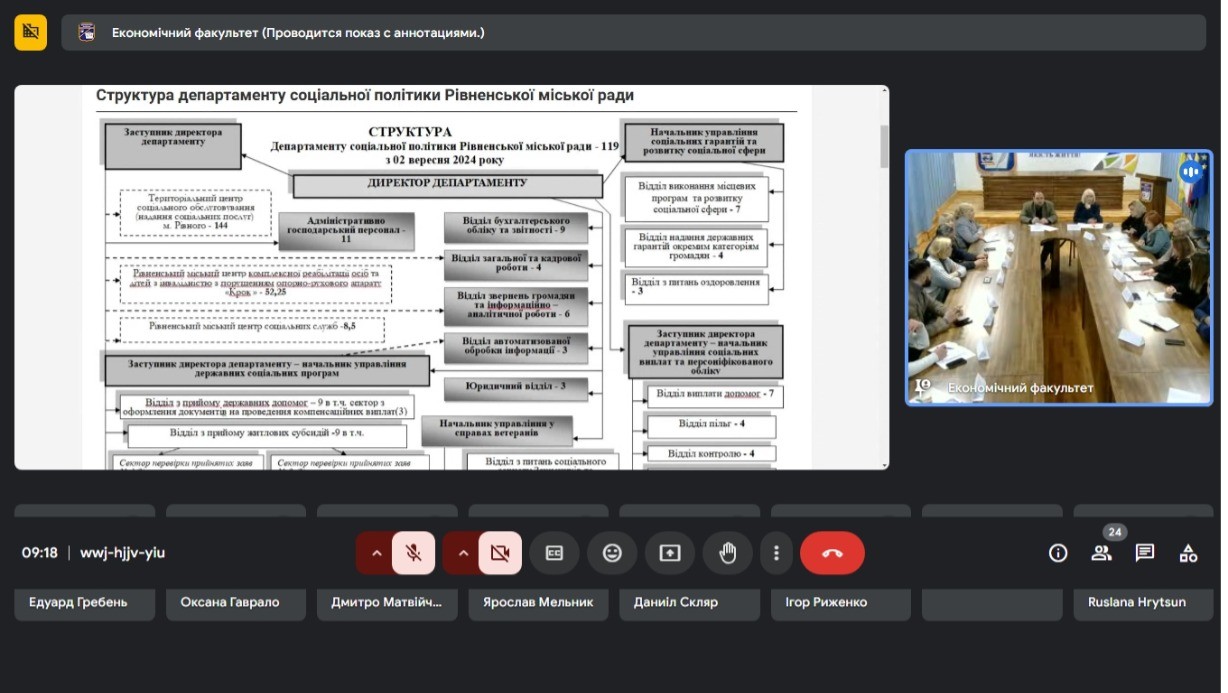Image resolution: width=1228 pixels, height=693 pixels.
Task: Click the Ігор Риженко participant tile
Action: [841, 603]
